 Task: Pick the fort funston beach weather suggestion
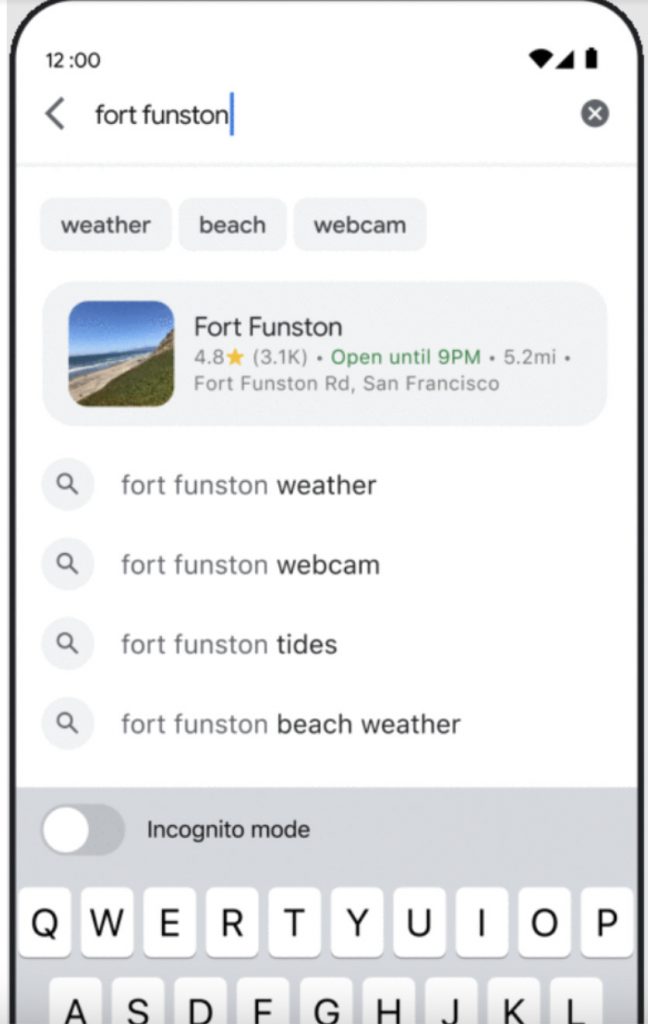291,724
